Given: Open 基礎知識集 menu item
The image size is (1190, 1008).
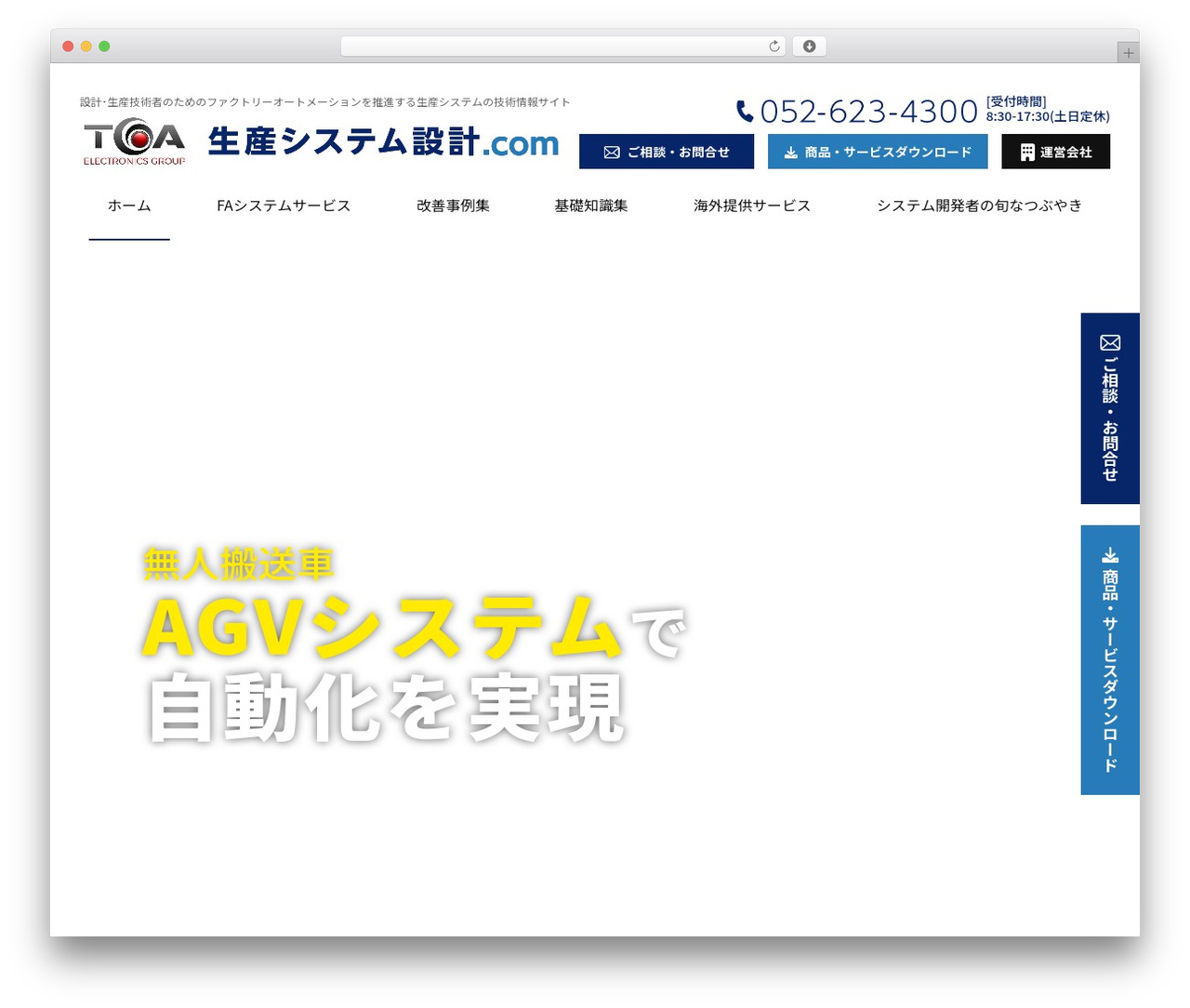Looking at the screenshot, I should (591, 206).
